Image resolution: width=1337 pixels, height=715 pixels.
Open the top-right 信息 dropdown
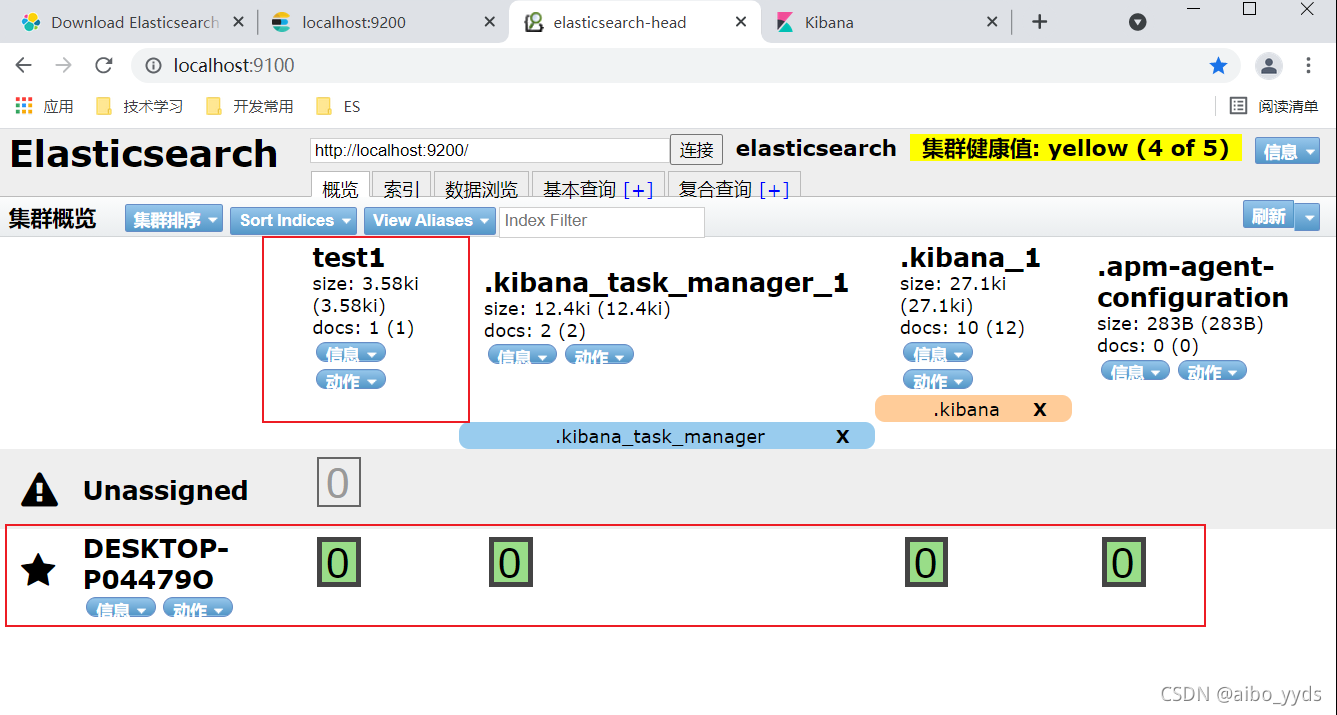(1288, 151)
